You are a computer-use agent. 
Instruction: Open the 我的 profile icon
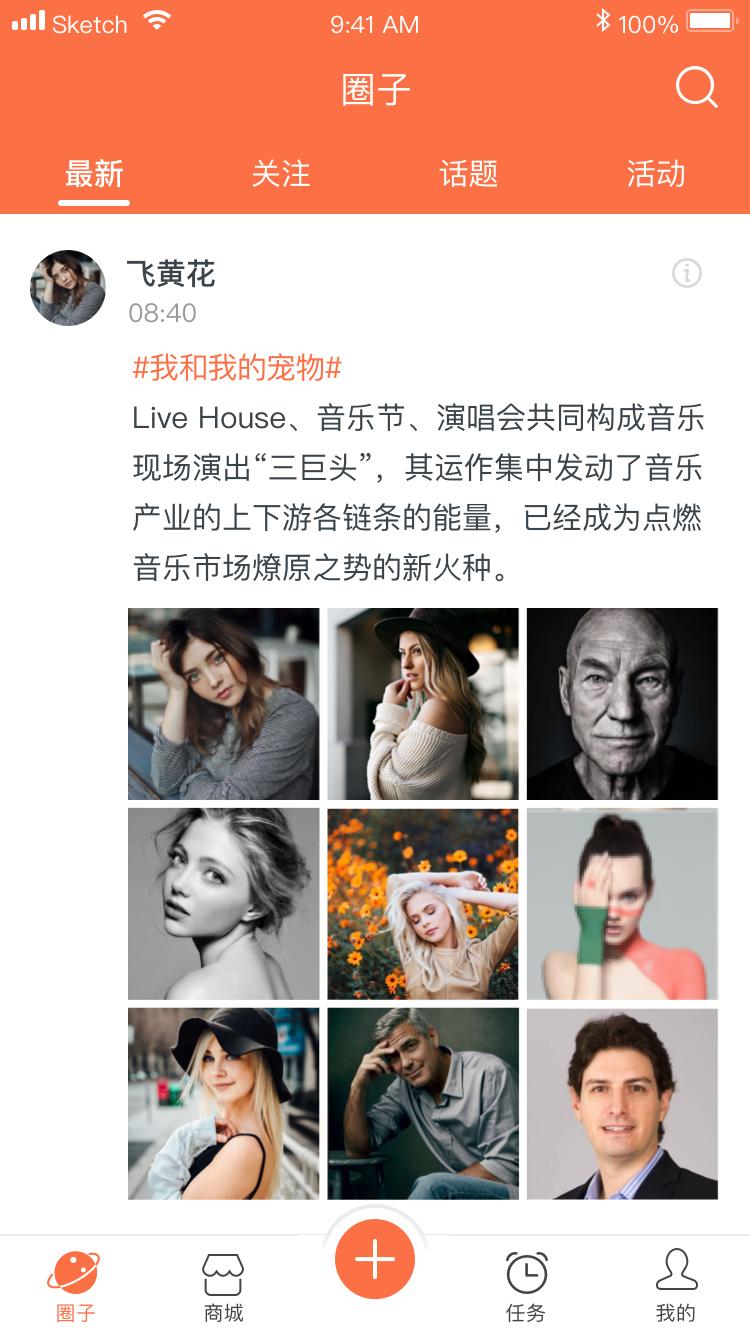tap(676, 1270)
